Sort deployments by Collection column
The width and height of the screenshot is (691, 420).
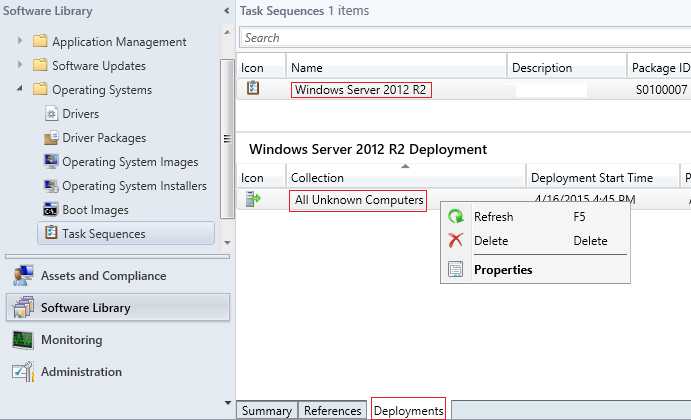(x=406, y=178)
